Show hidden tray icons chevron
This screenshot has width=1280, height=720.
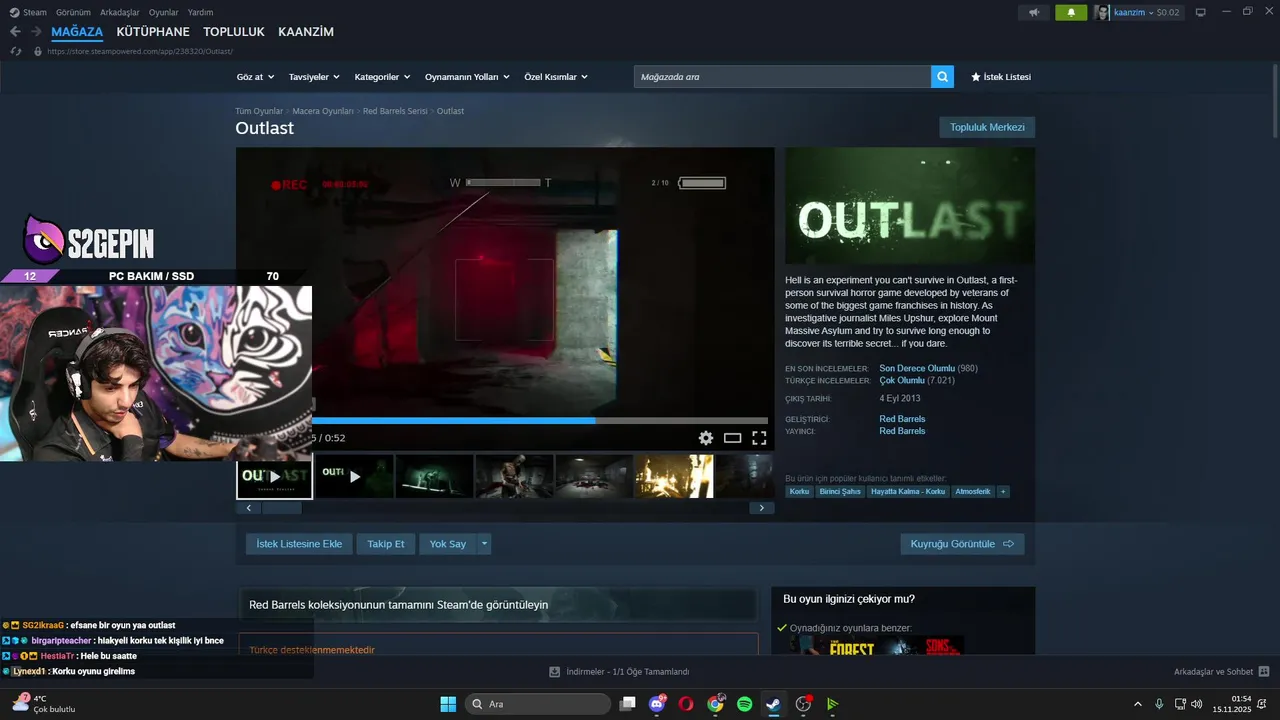pos(1137,704)
